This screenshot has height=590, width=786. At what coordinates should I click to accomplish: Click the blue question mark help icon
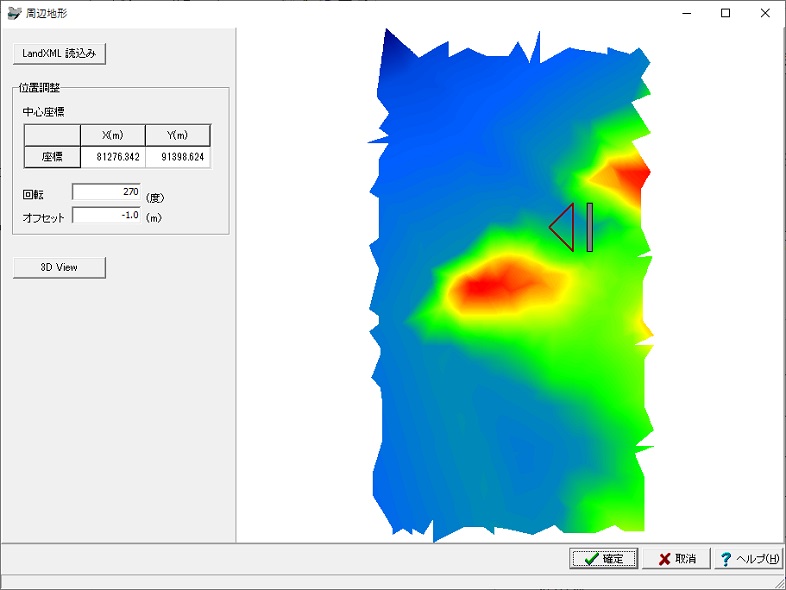click(725, 559)
